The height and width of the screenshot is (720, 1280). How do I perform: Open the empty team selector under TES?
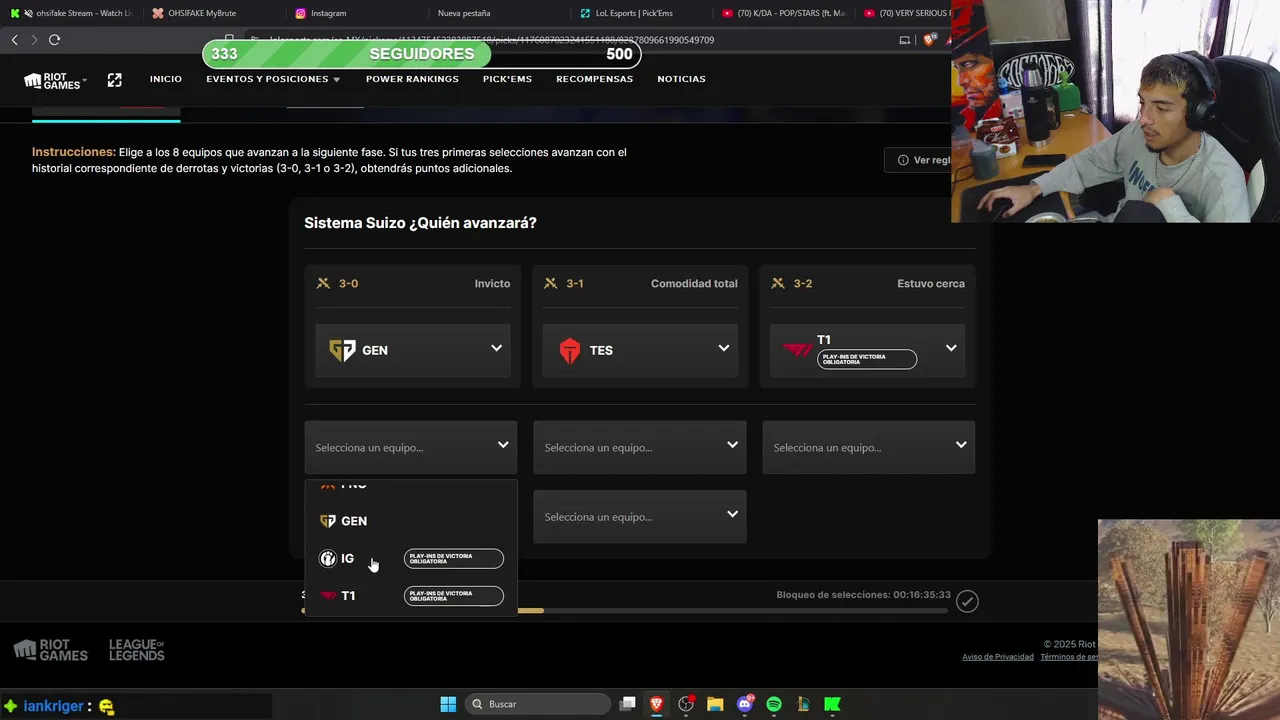(640, 447)
